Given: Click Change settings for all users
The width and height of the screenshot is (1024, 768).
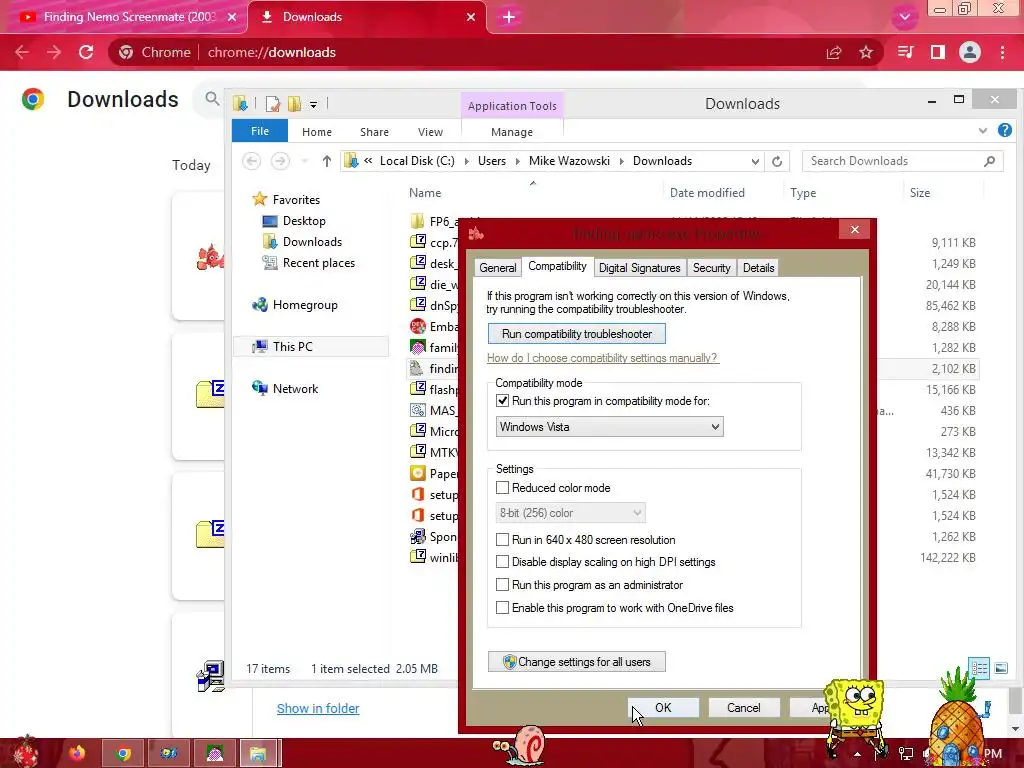Looking at the screenshot, I should pyautogui.click(x=577, y=662).
